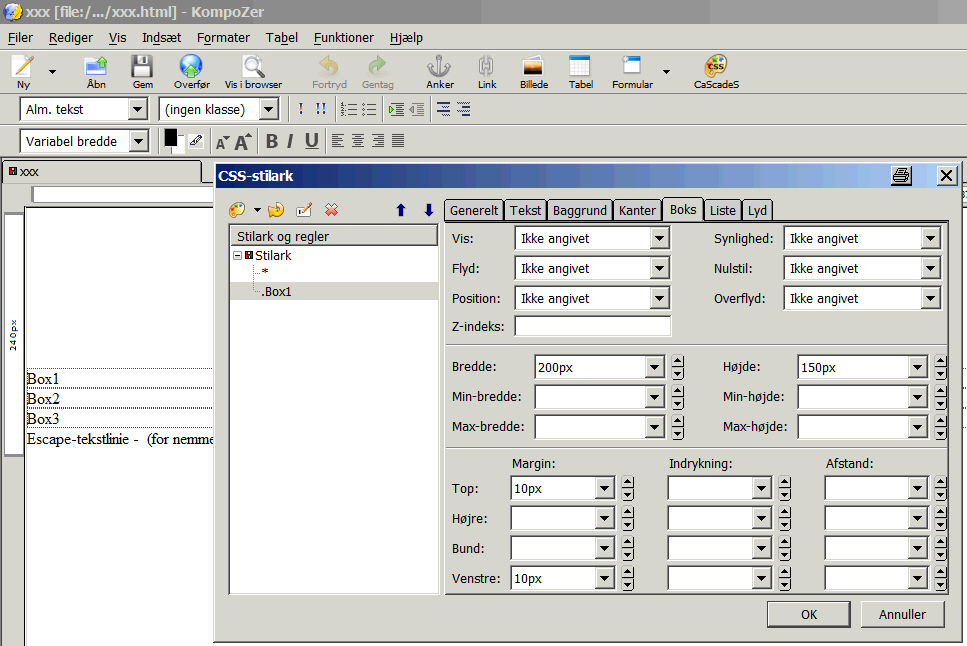Toggle underline formatting button

[311, 141]
